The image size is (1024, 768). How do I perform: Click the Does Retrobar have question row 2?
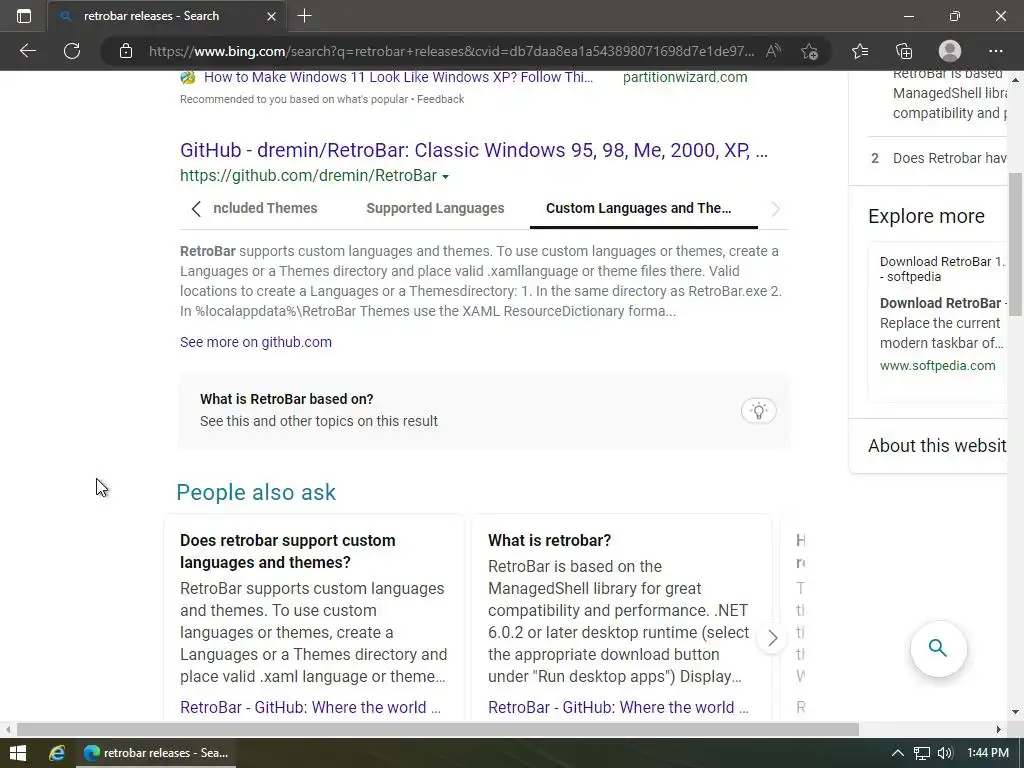[937, 158]
